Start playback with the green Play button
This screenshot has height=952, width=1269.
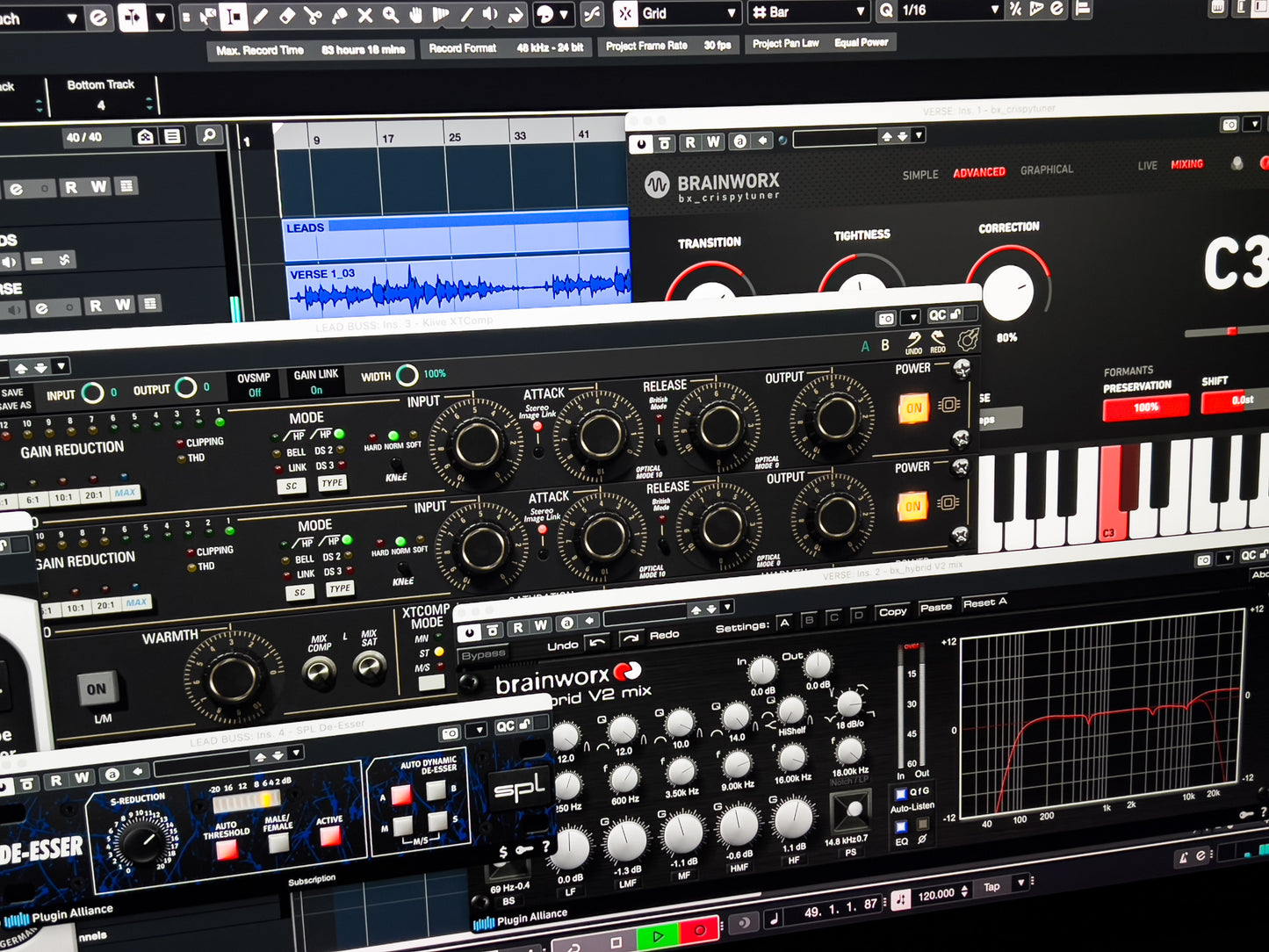[x=658, y=934]
